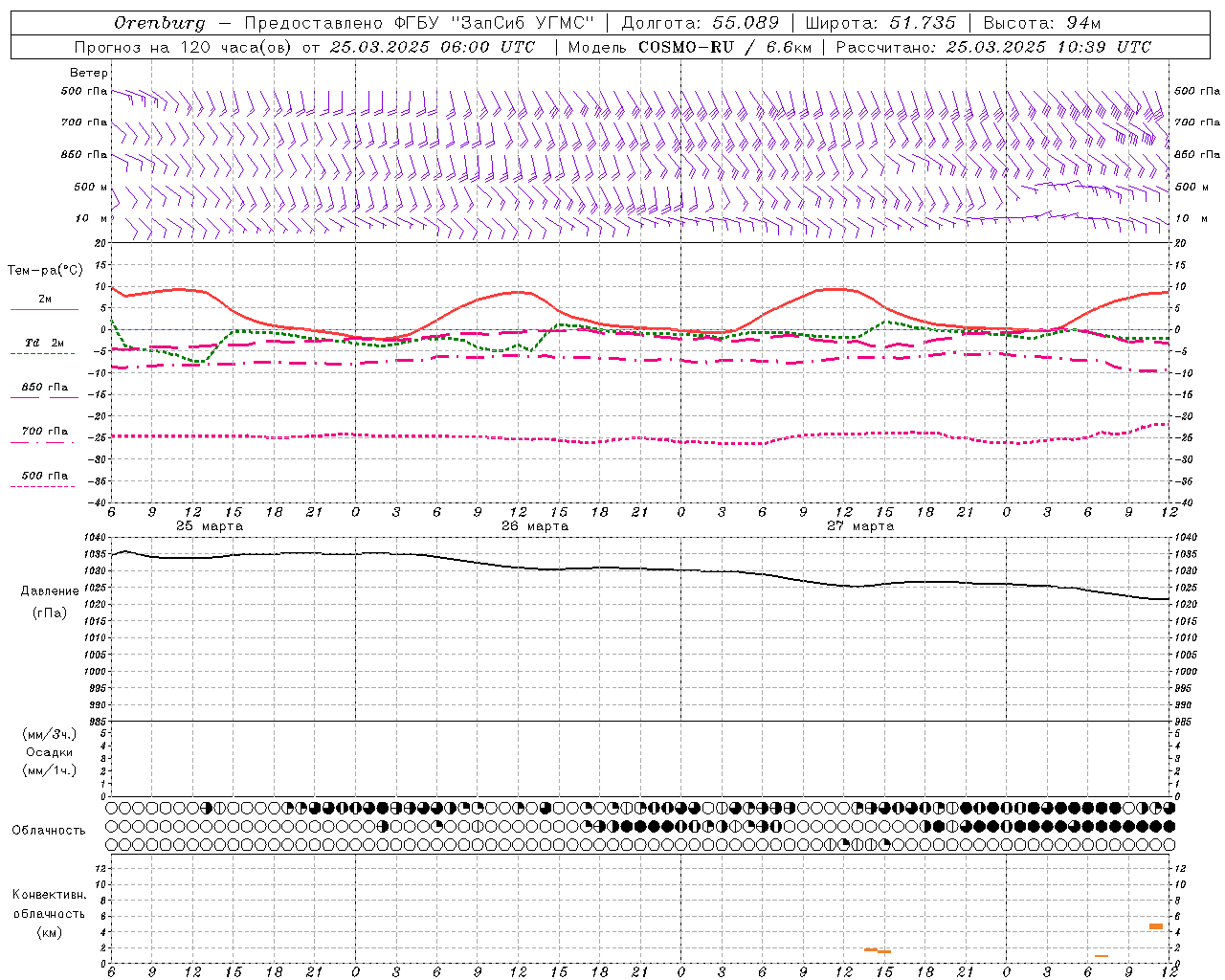
Task: Click the 'Облачность' cloud cover label
Action: pyautogui.click(x=49, y=830)
